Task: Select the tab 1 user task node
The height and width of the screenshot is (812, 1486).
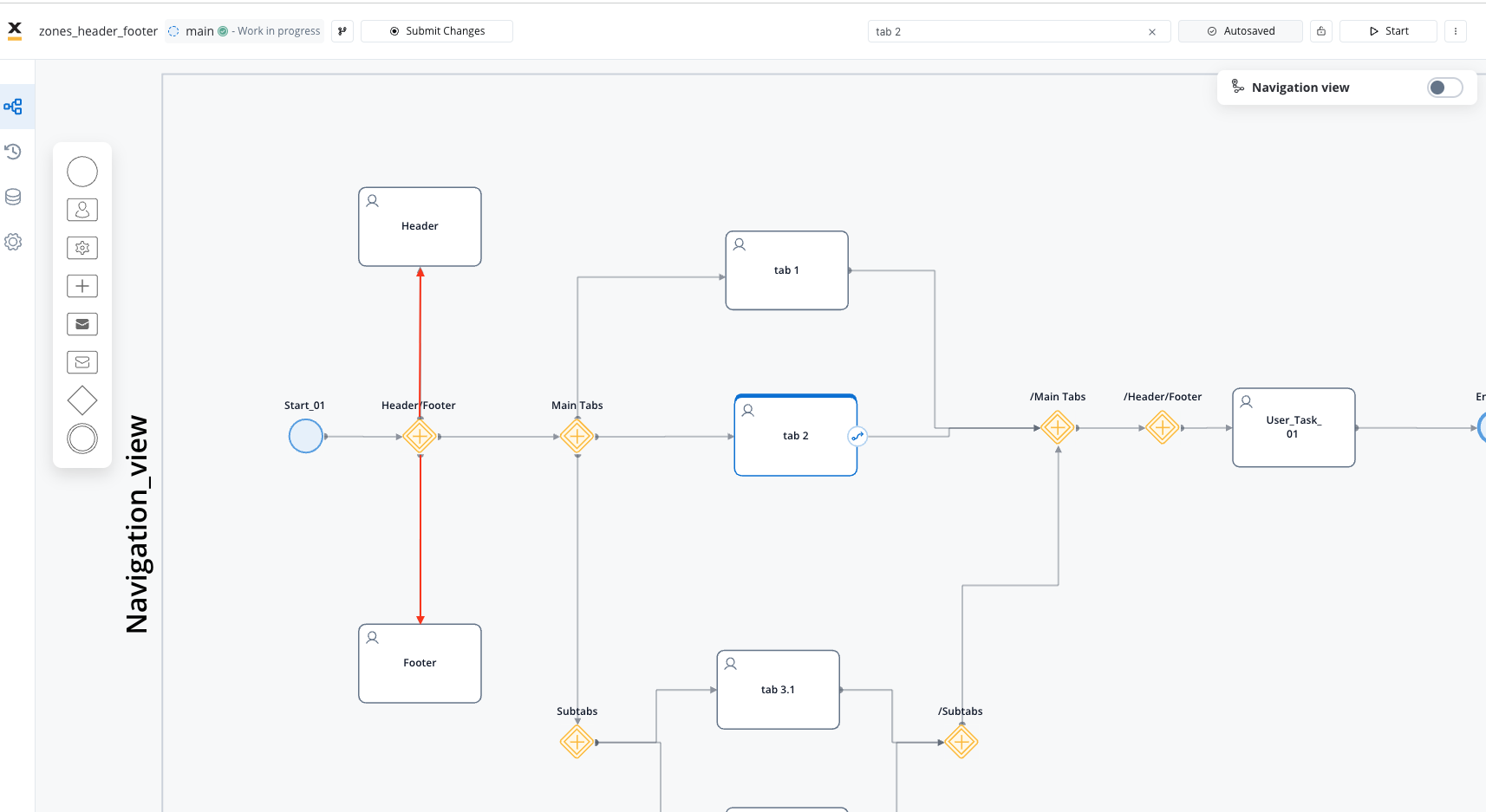Action: pyautogui.click(x=786, y=270)
